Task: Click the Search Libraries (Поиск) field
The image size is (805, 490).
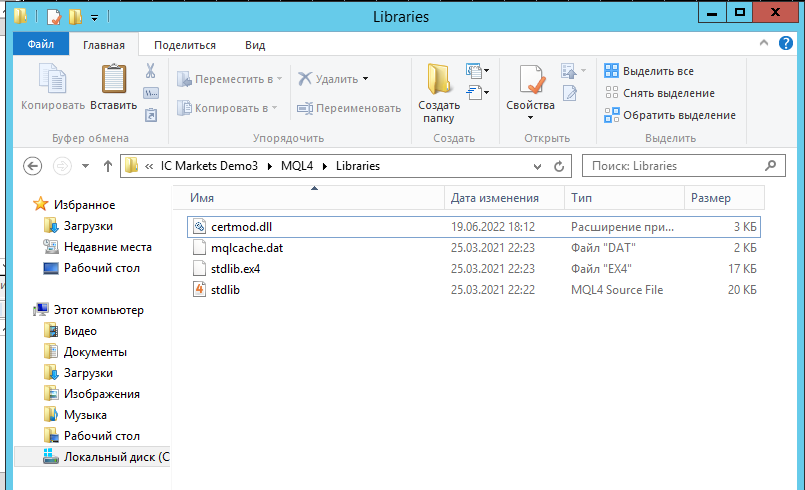Action: pos(683,166)
